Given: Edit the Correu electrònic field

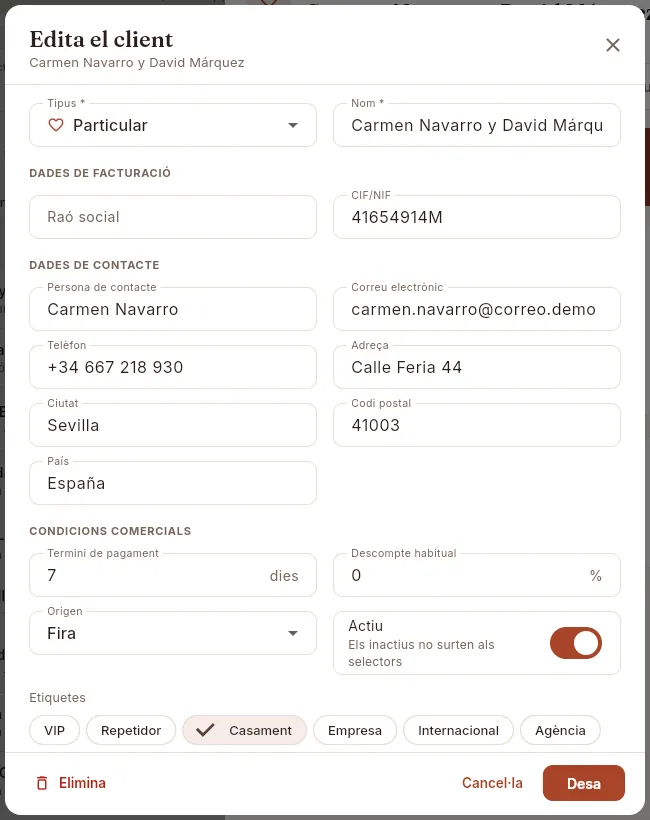Looking at the screenshot, I should tap(477, 309).
